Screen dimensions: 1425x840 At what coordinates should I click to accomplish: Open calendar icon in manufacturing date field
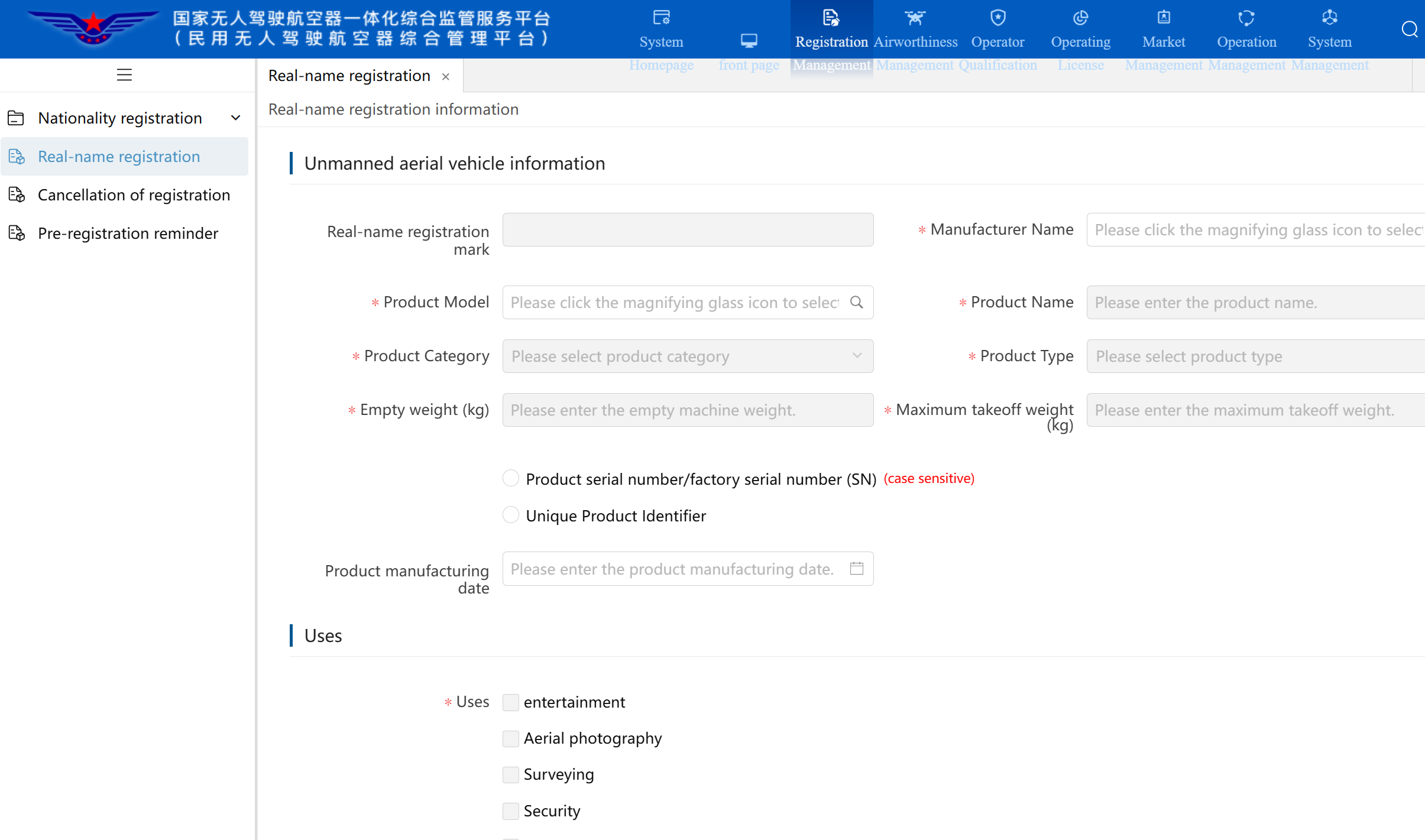click(x=856, y=568)
